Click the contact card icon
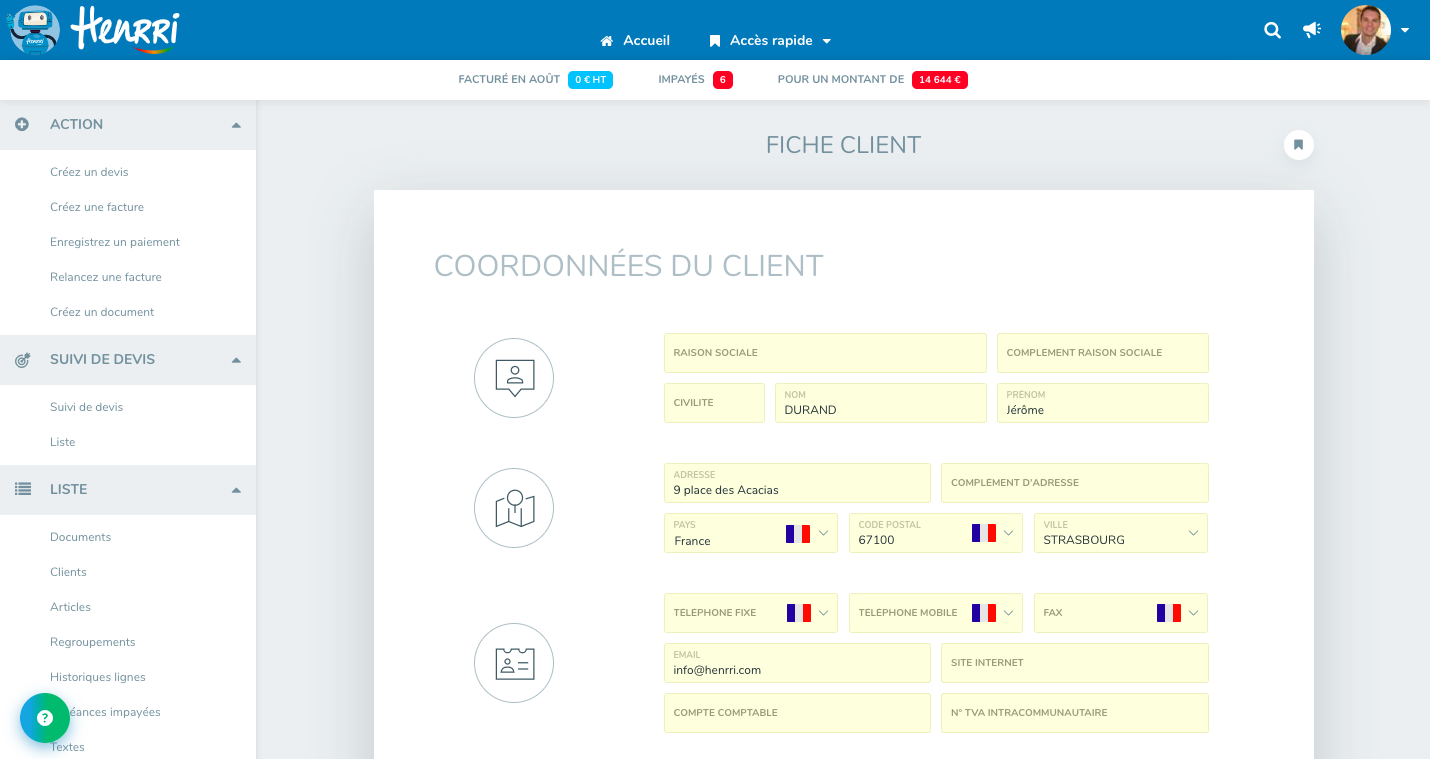The height and width of the screenshot is (759, 1430). click(514, 663)
